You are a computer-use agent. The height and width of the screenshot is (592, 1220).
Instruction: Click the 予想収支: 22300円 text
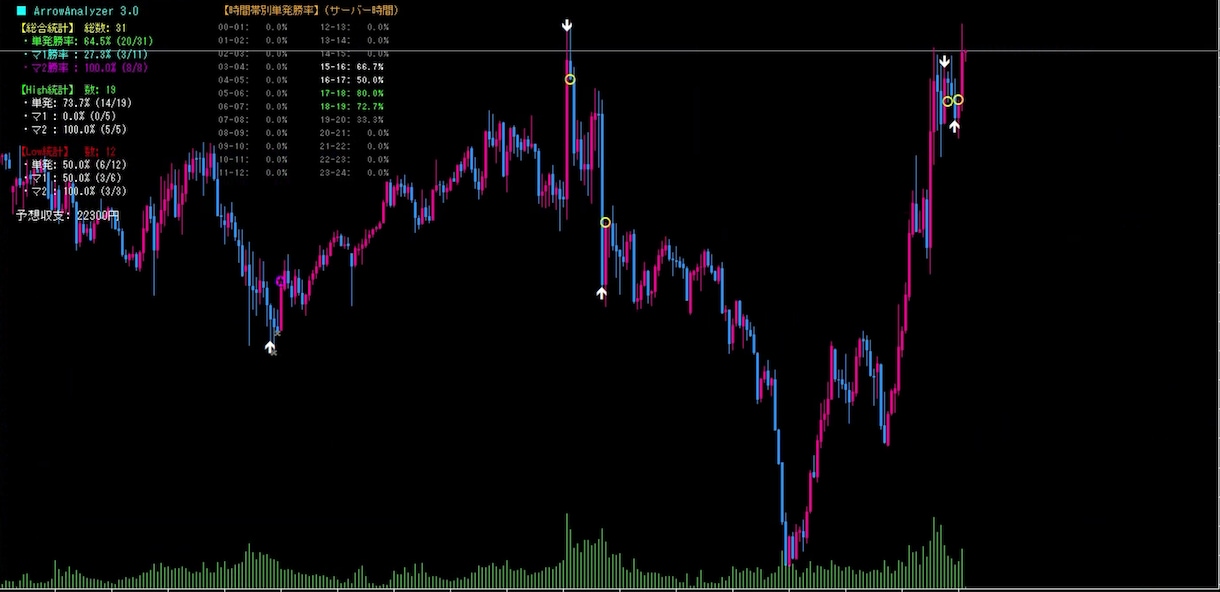pyautogui.click(x=67, y=215)
